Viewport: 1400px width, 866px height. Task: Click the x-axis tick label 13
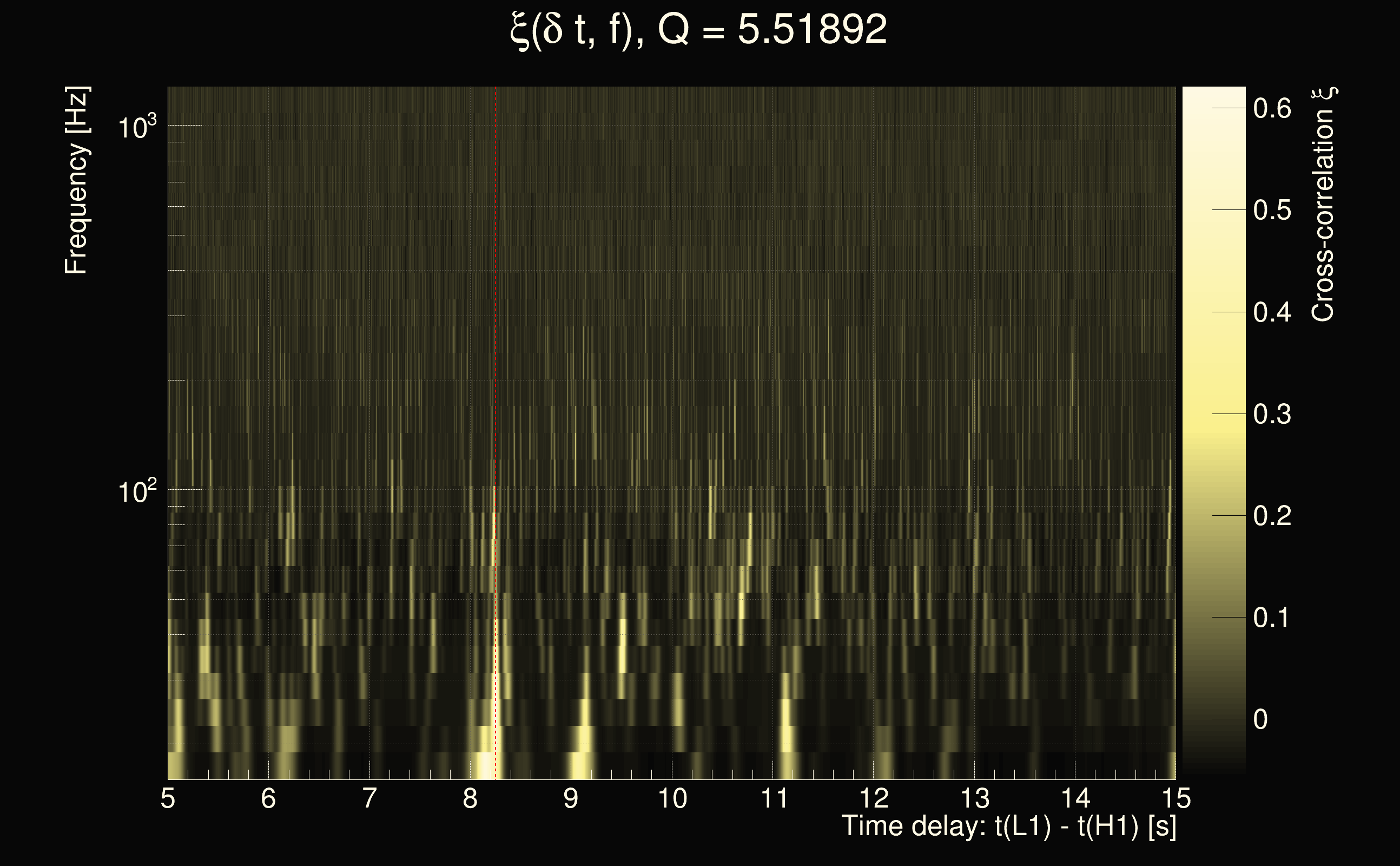[x=974, y=798]
